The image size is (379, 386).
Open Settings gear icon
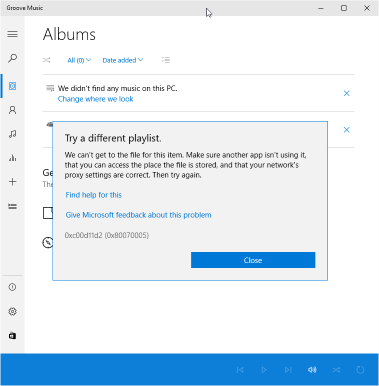click(x=12, y=311)
